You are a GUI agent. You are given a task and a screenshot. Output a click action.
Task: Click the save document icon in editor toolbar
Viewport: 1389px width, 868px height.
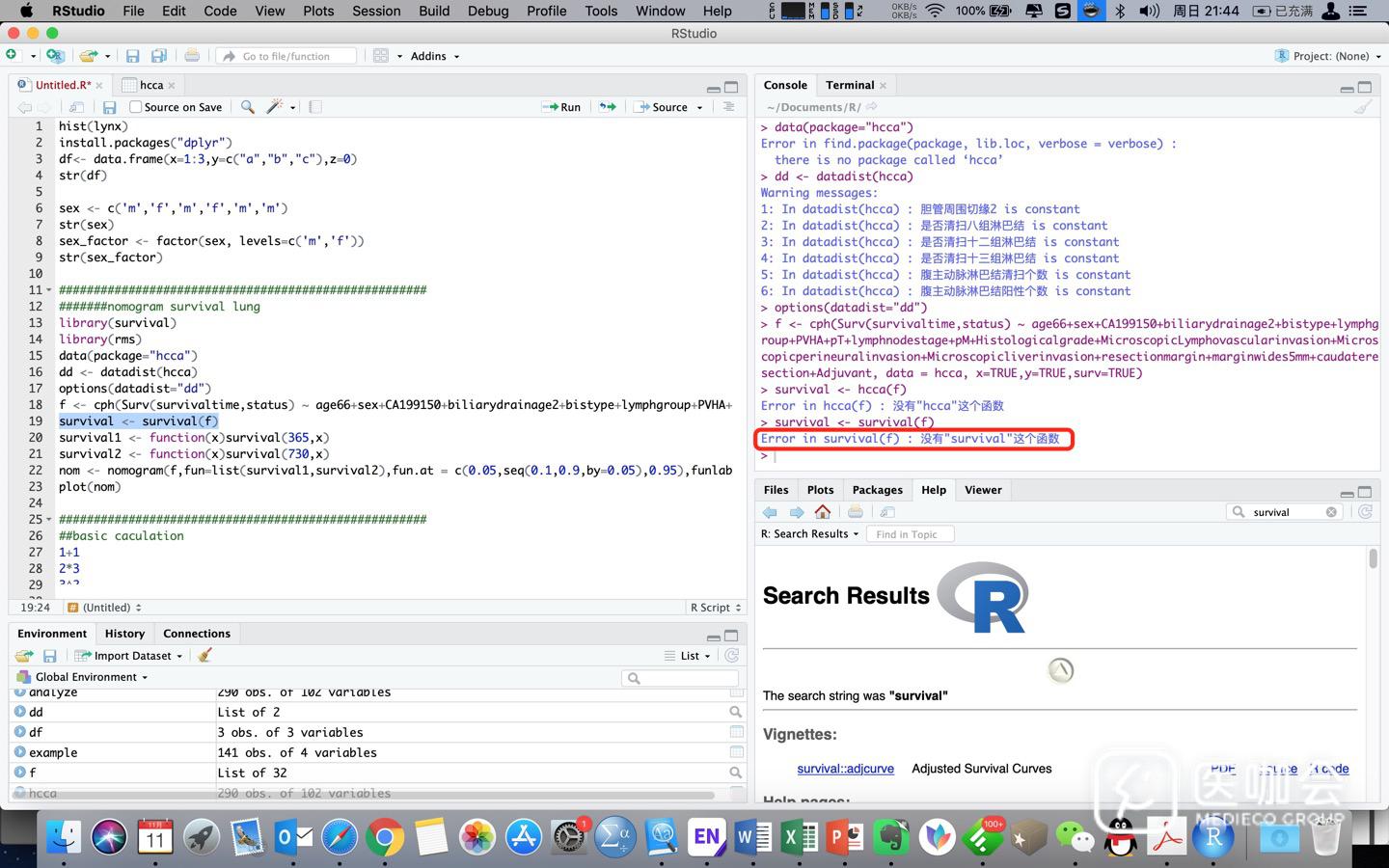tap(109, 107)
